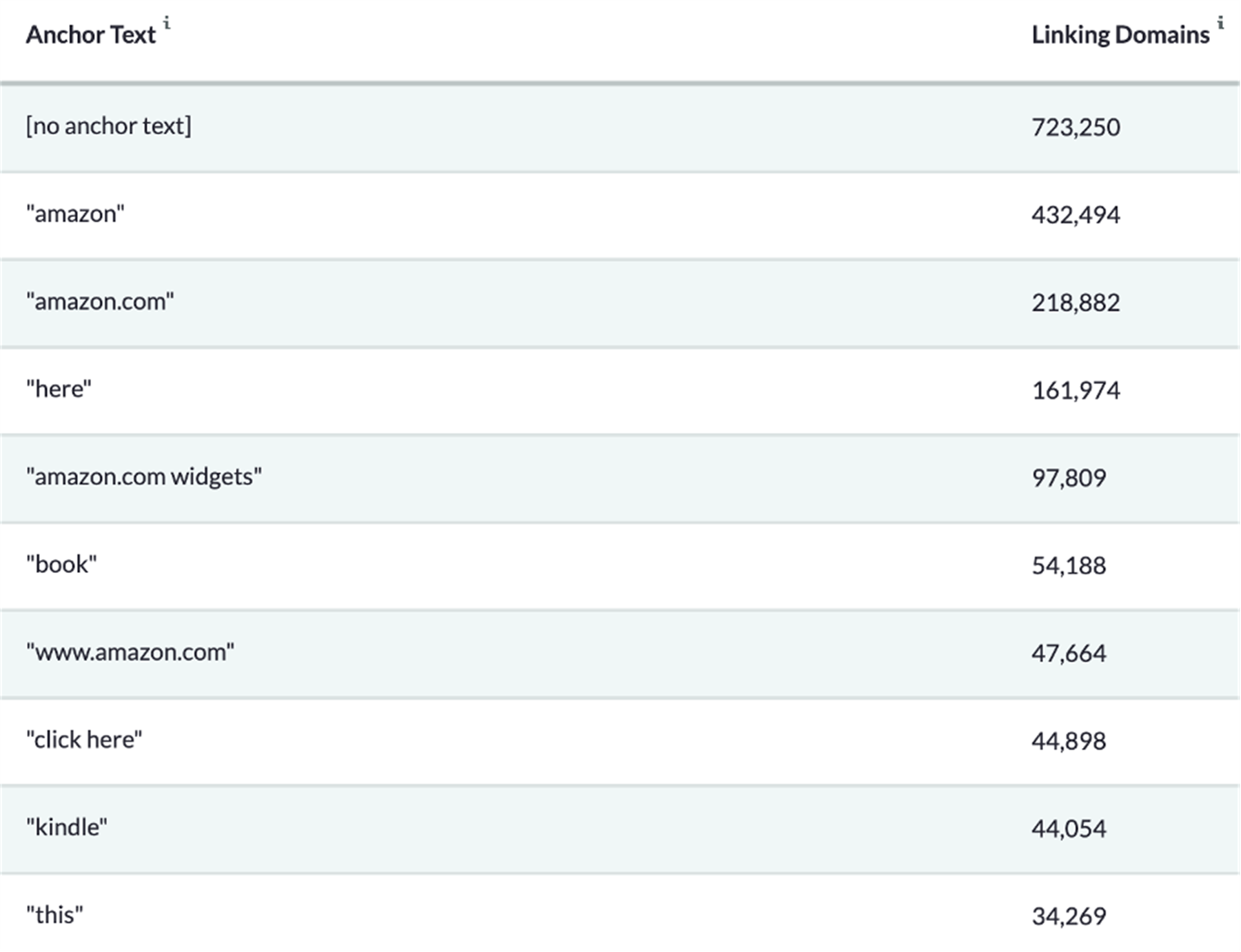Click the 218,882 linking domains value
This screenshot has height=952, width=1241.
[1076, 302]
